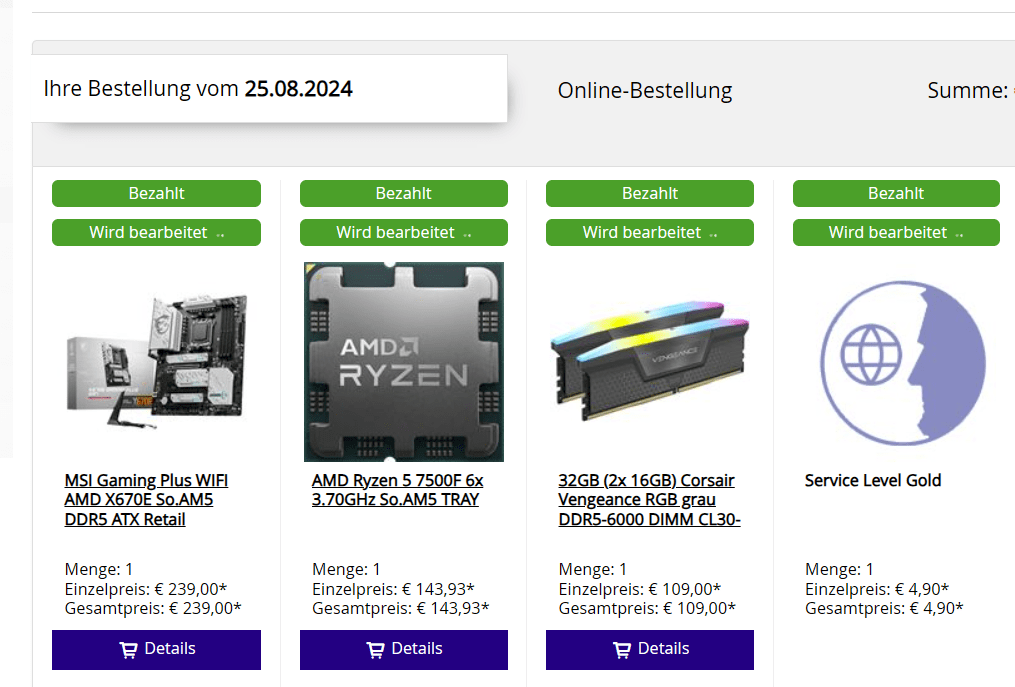Click Gesamtpreis € 109,00 text
The image size is (1015, 687).
(647, 609)
